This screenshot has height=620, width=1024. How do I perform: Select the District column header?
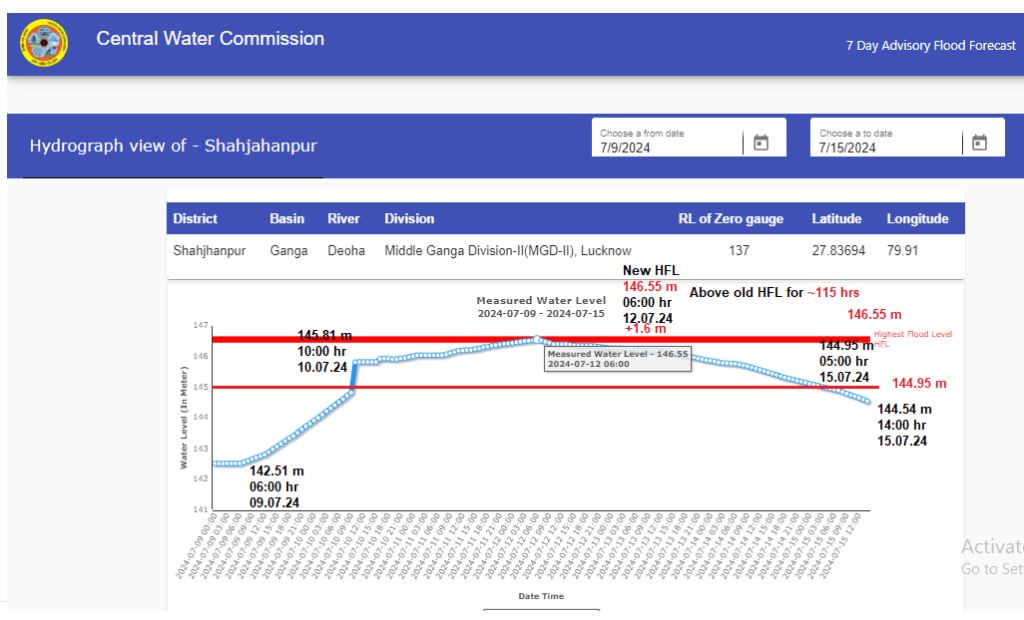click(195, 219)
